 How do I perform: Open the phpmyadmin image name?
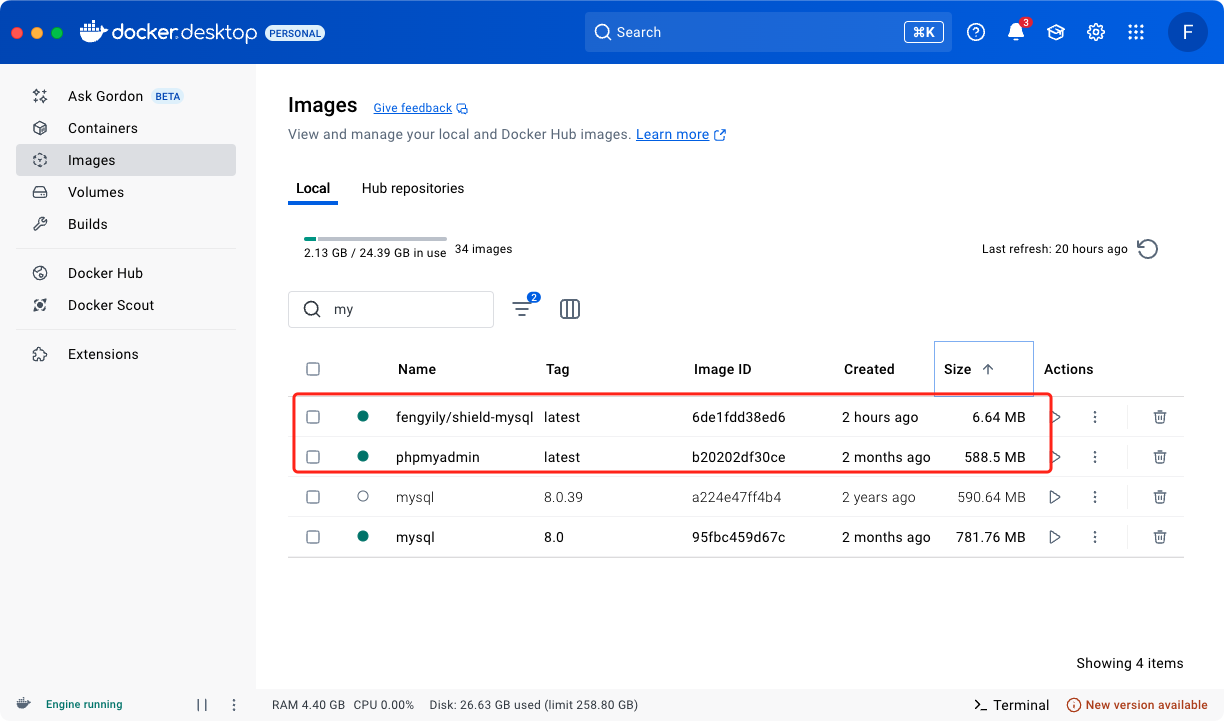pos(438,457)
